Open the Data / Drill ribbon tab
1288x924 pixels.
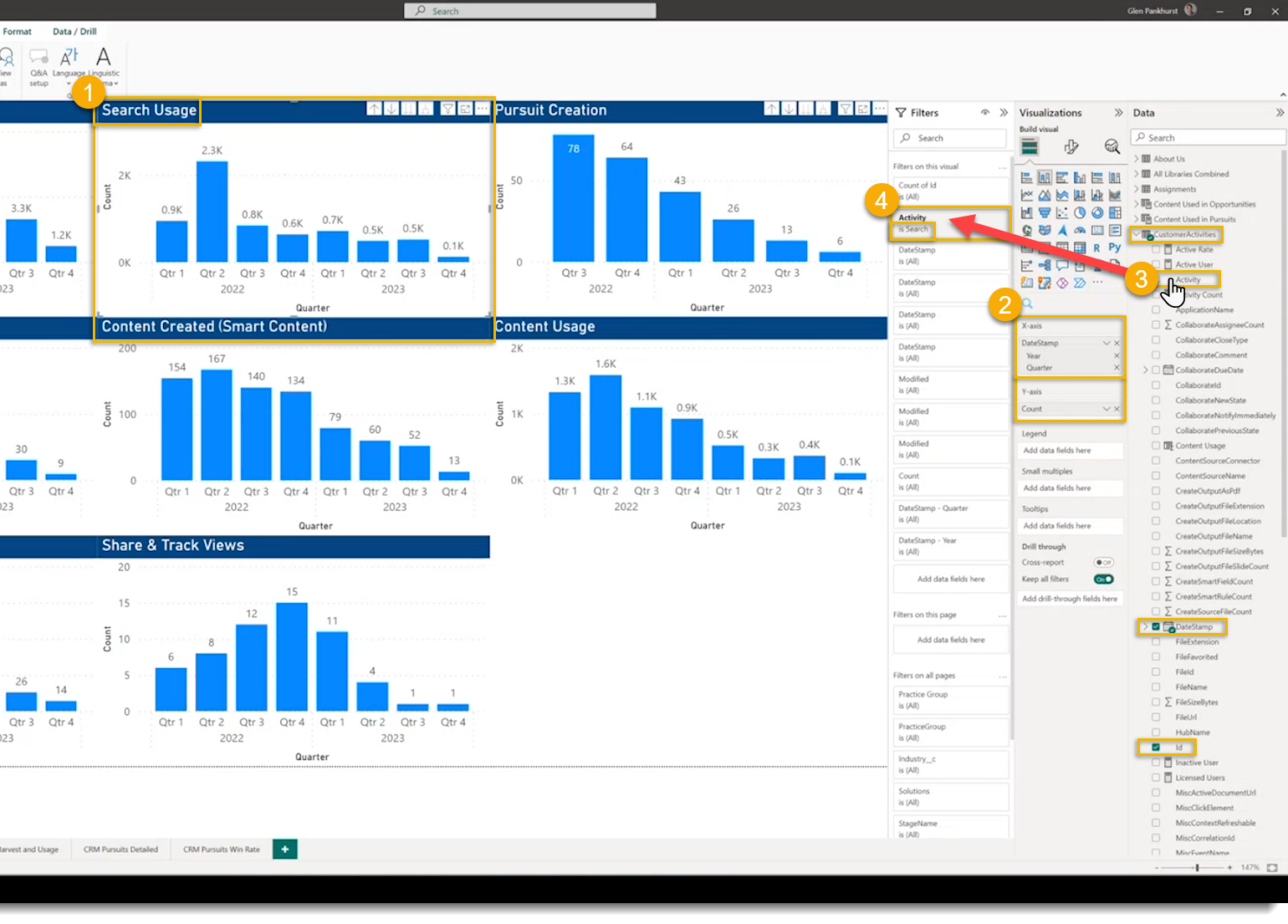[74, 32]
